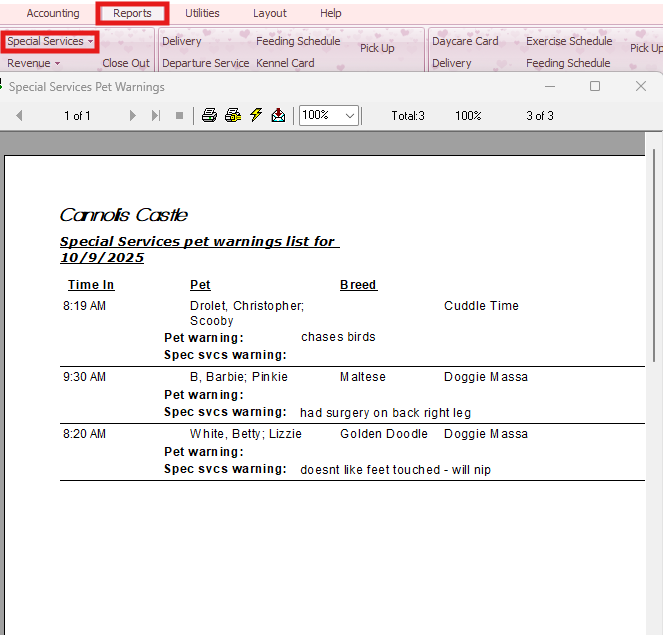Viewport: 663px width, 635px height.
Task: Go to the previous report page
Action: point(19,116)
